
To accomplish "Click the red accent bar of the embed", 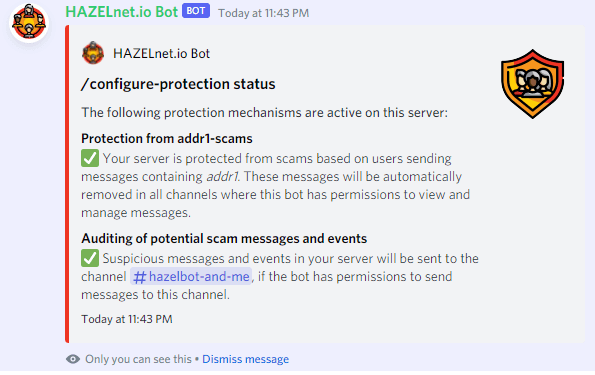I will pyautogui.click(x=67, y=184).
